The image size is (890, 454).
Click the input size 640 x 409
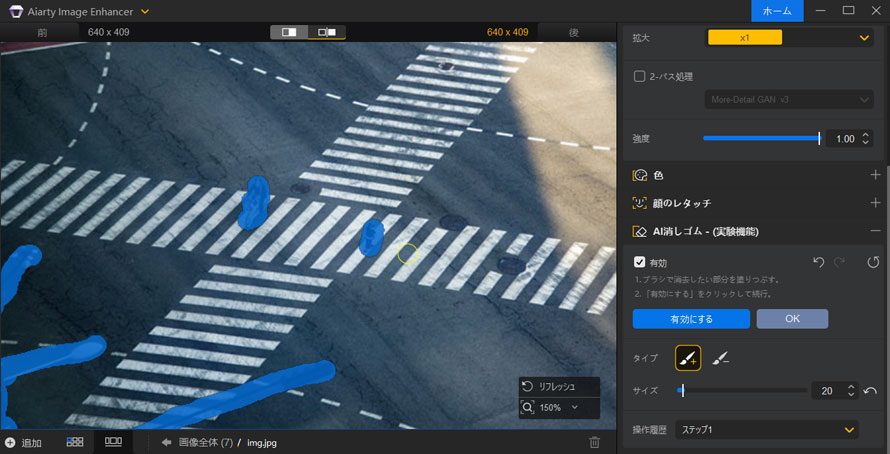(108, 32)
